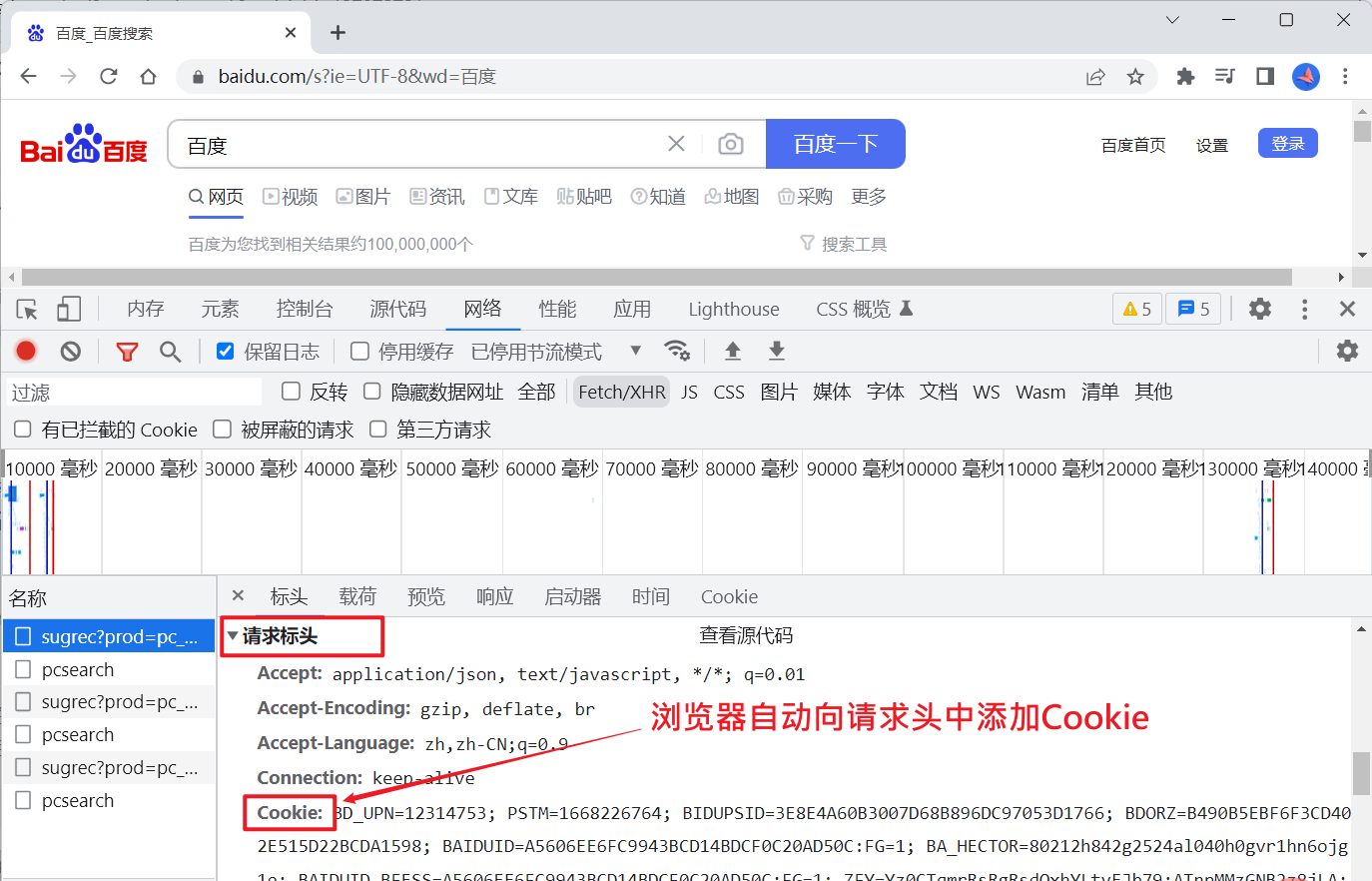Export the HAR file using download arrow
Image resolution: width=1372 pixels, height=881 pixels.
777,351
